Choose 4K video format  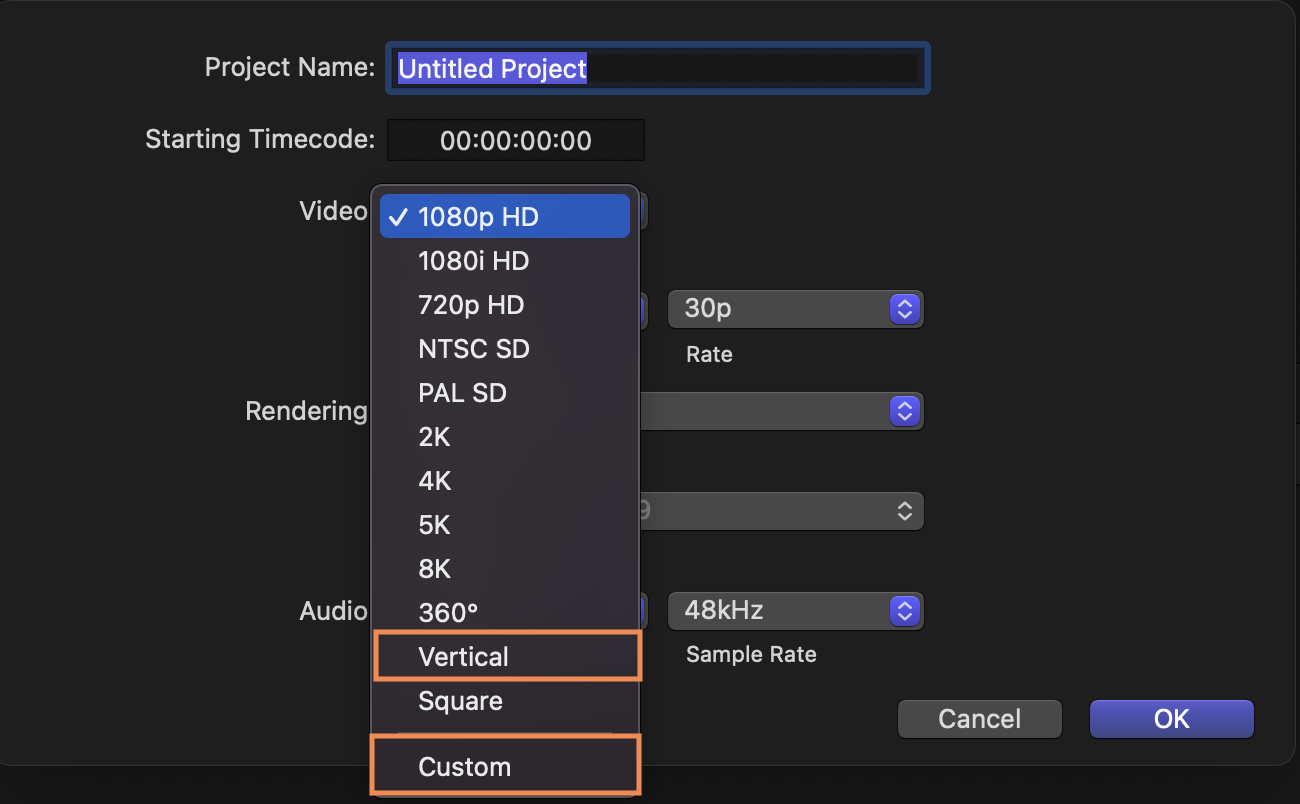505,481
